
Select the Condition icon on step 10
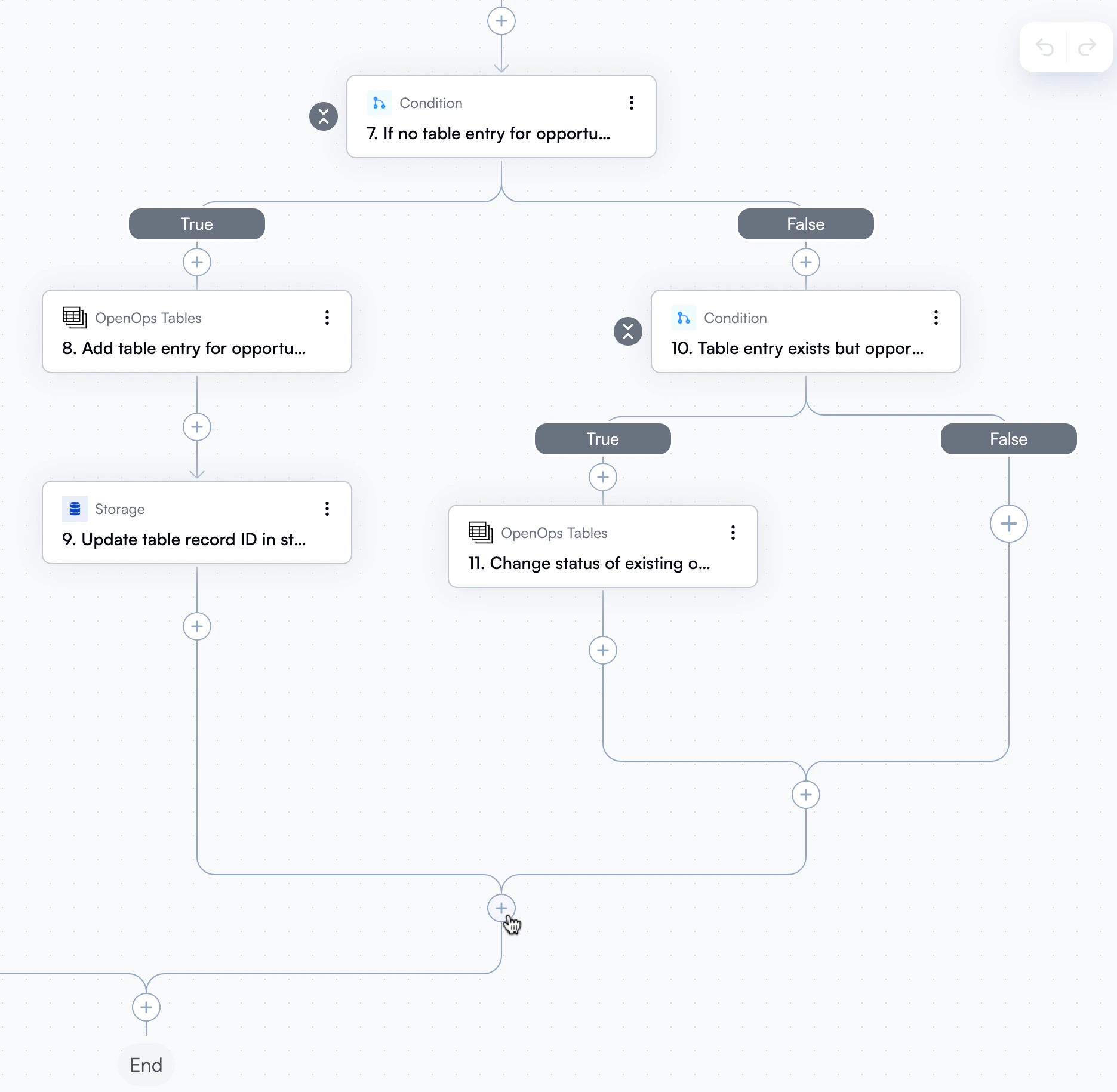684,318
